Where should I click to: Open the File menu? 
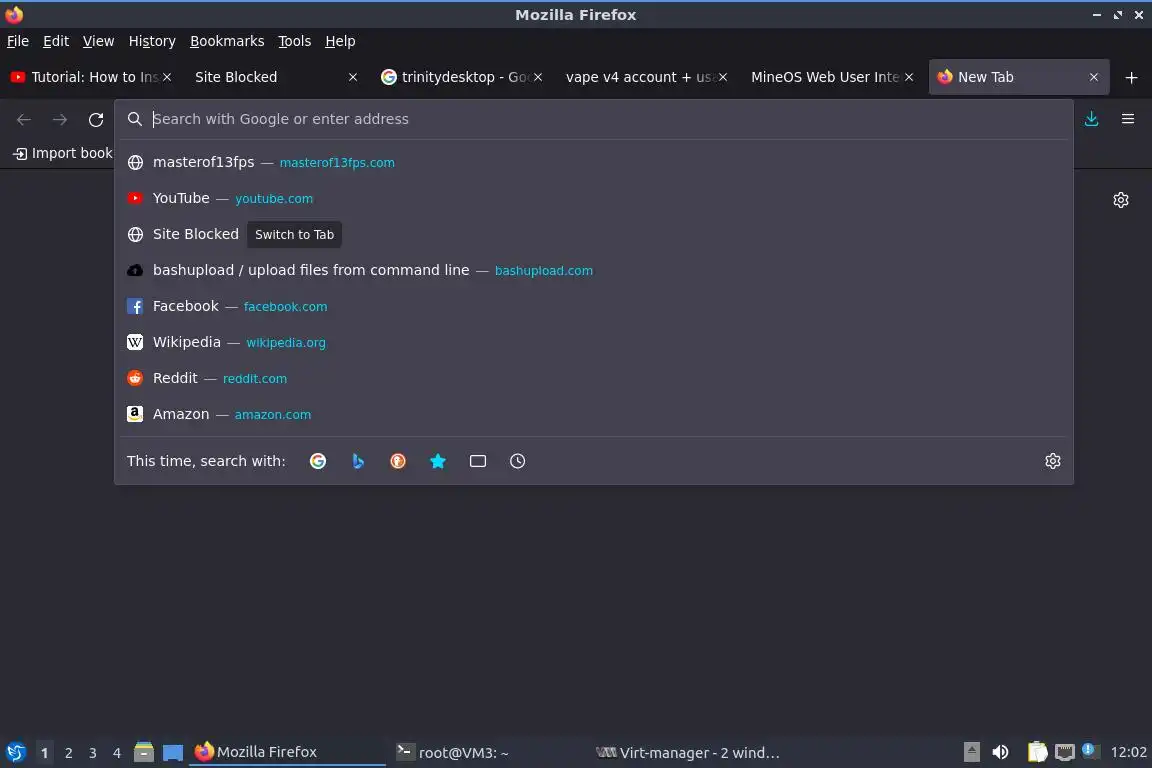click(18, 41)
